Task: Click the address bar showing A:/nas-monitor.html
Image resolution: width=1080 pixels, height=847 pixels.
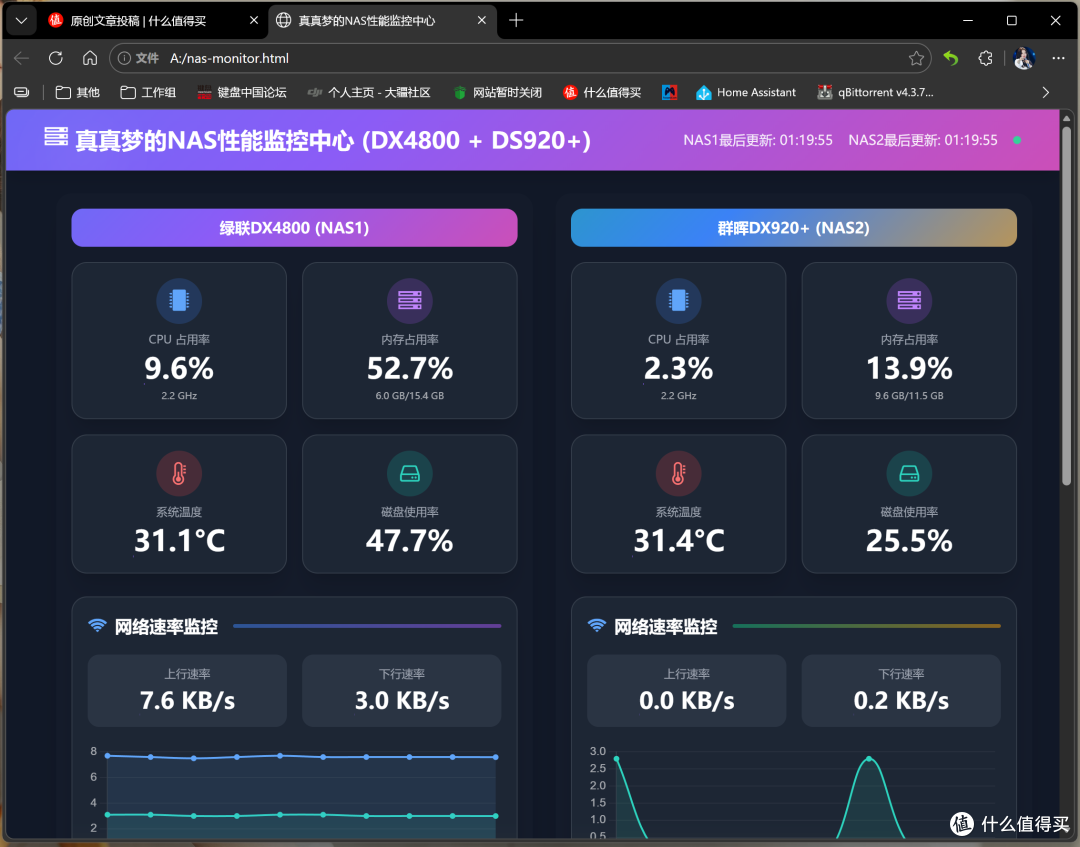Action: coord(520,59)
